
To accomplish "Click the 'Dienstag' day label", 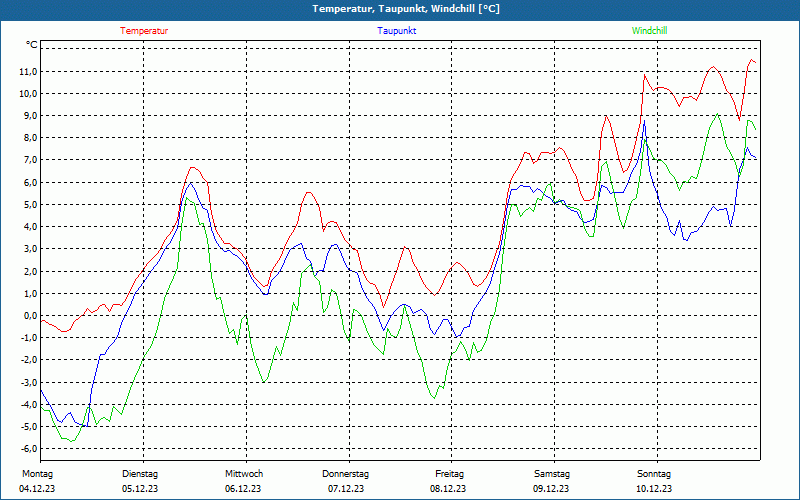I will coord(140,474).
